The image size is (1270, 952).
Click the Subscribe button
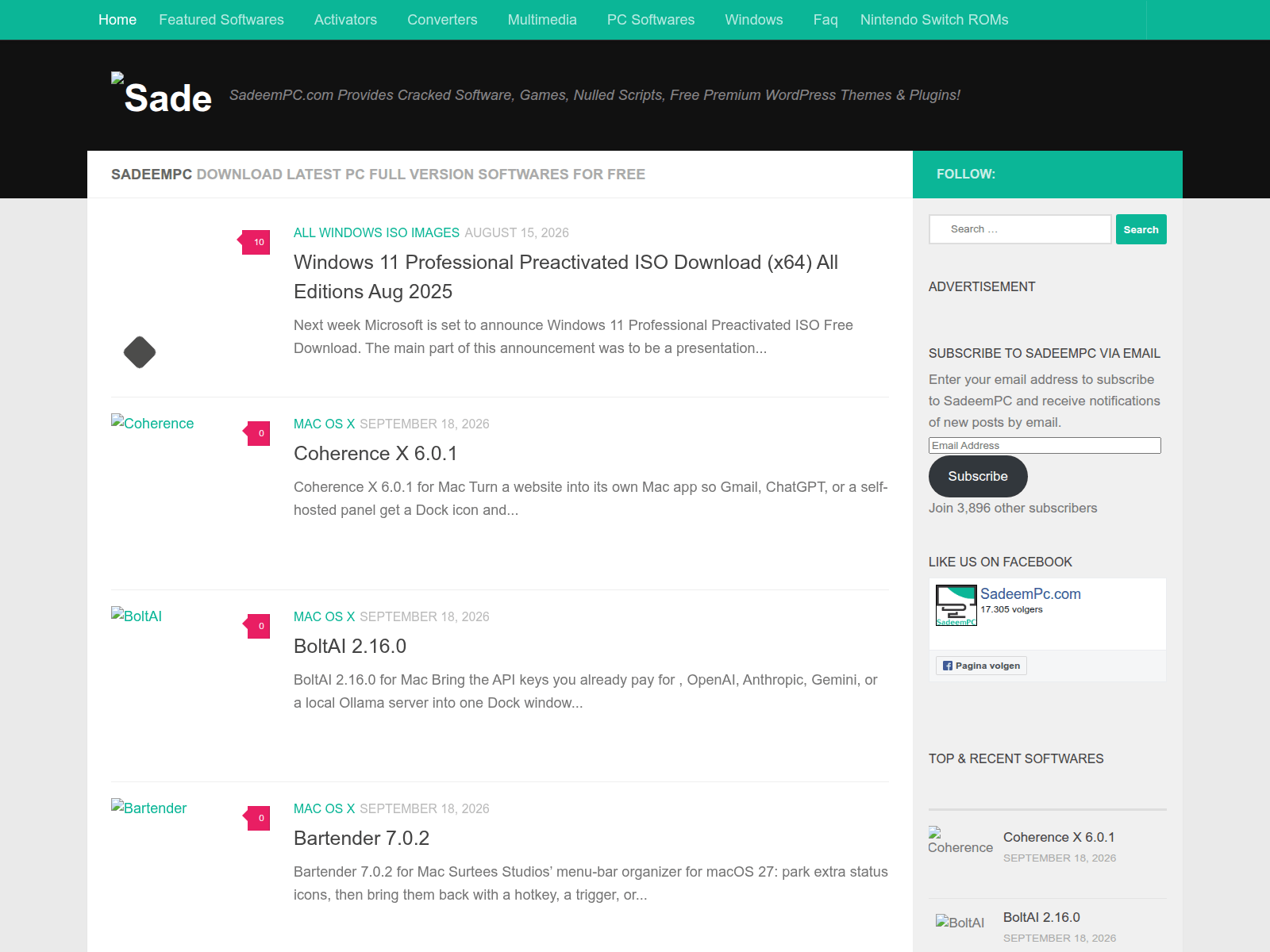coord(978,476)
